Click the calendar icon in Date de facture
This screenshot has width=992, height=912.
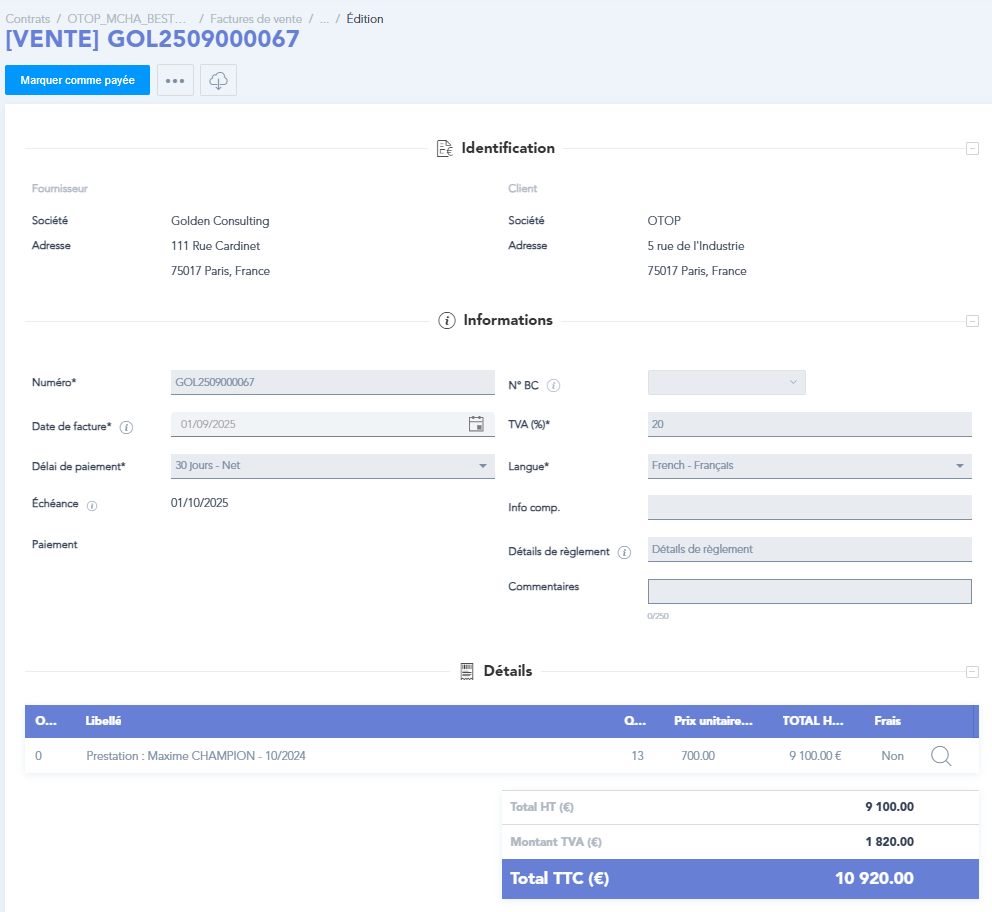(476, 424)
